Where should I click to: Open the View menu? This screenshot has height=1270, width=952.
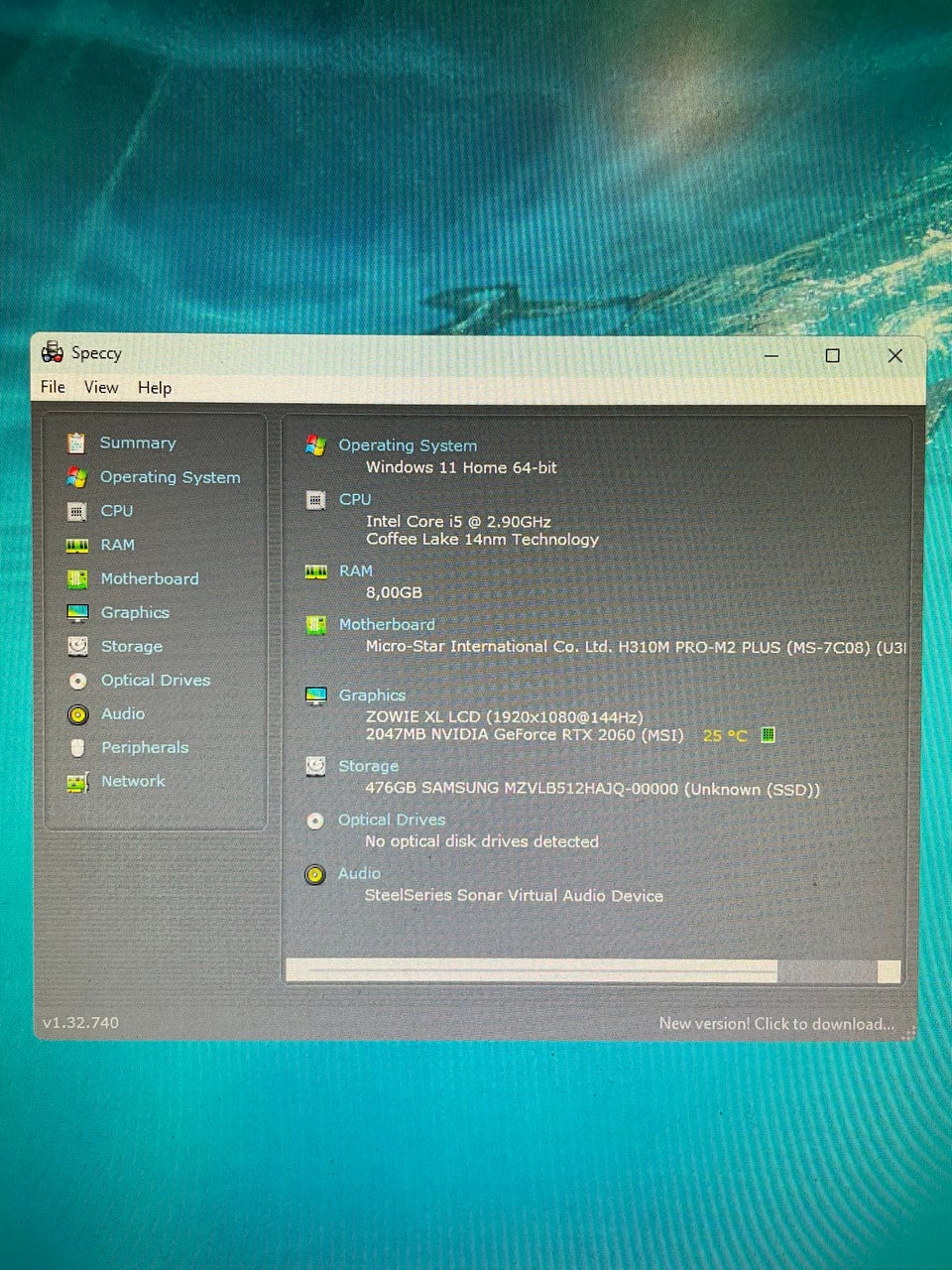(101, 387)
